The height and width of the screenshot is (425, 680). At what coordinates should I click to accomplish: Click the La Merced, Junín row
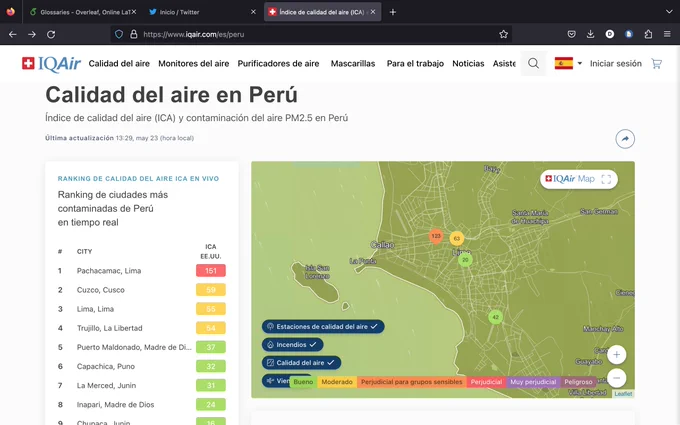pyautogui.click(x=142, y=386)
